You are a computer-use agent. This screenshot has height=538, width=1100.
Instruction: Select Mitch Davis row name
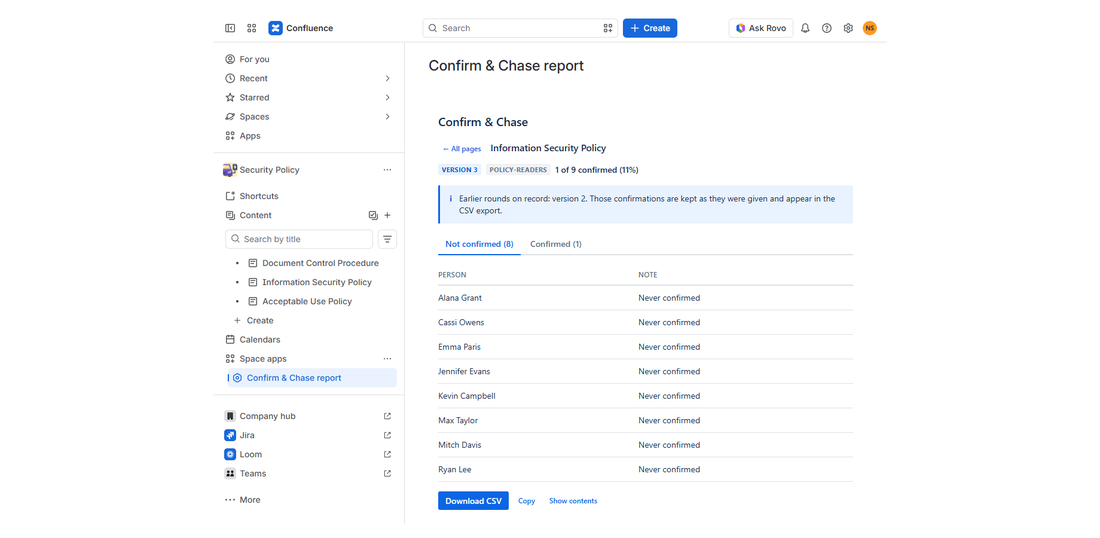point(460,445)
